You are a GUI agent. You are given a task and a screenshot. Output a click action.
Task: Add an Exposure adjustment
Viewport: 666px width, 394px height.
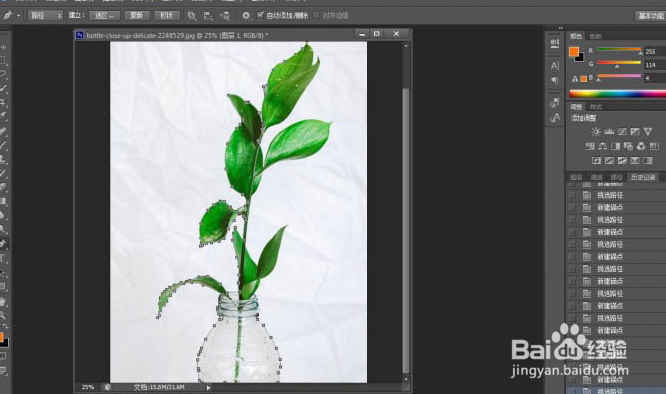click(635, 132)
